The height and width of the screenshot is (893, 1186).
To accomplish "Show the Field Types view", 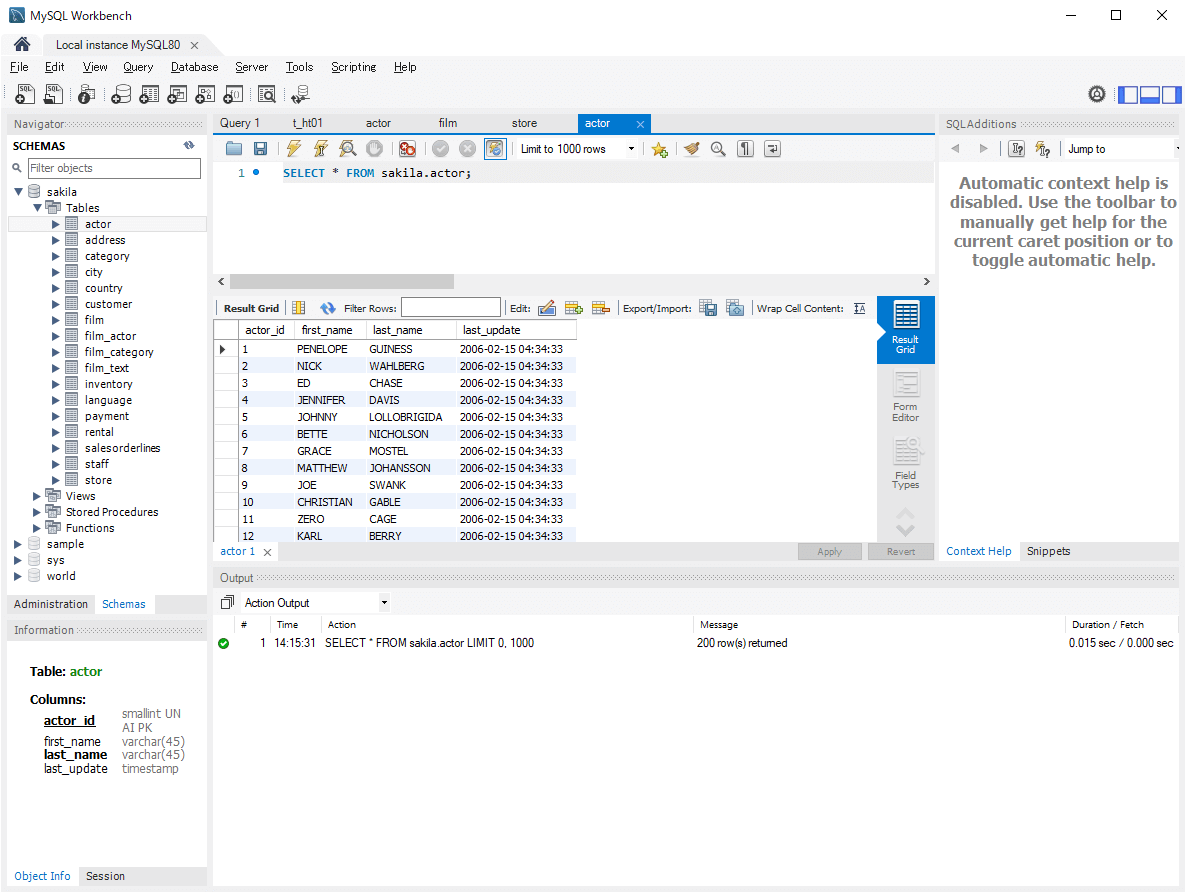I will click(x=905, y=464).
